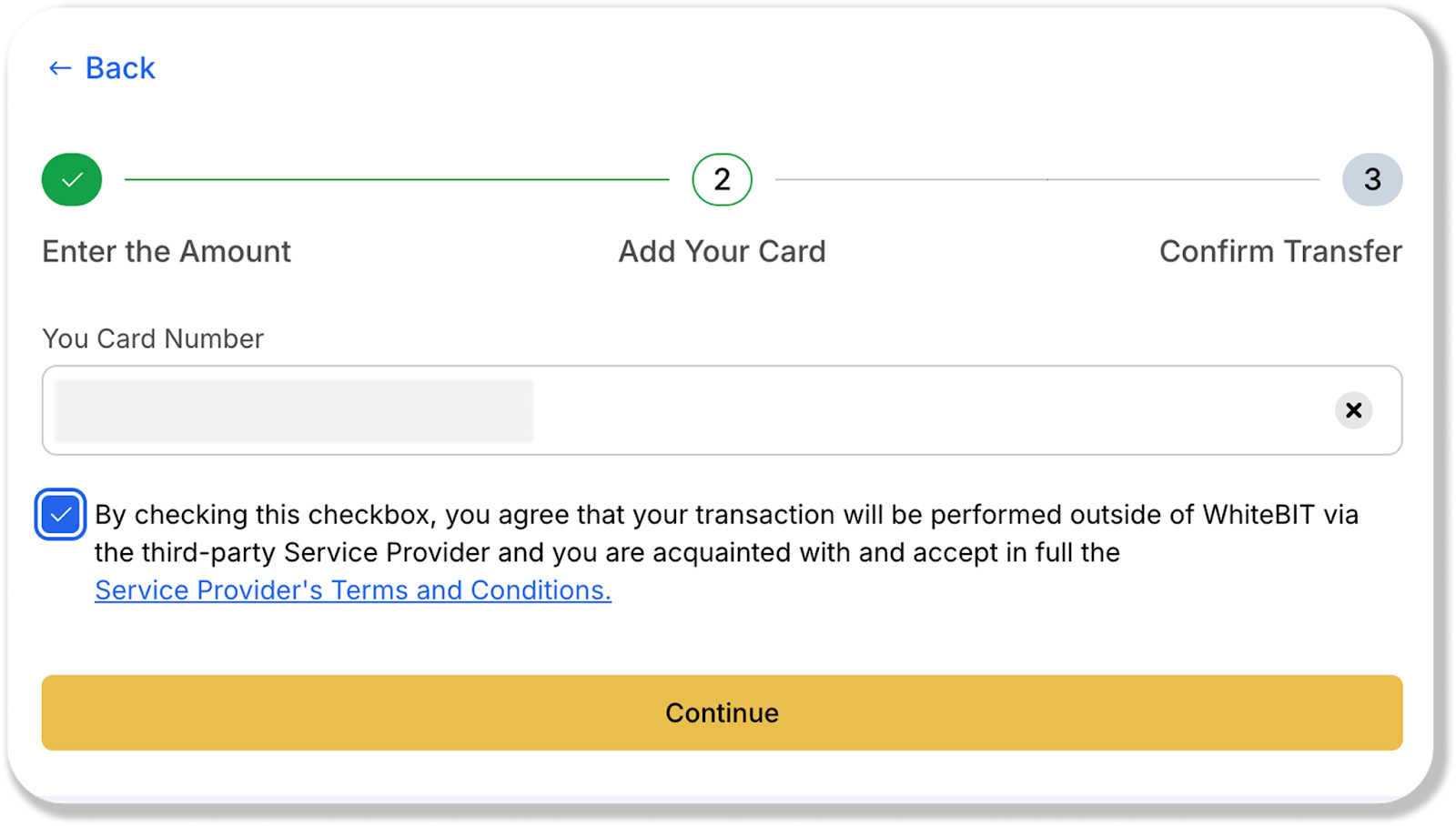Clear card number with the X icon
The width and height of the screenshot is (1456, 826).
coord(1353,410)
